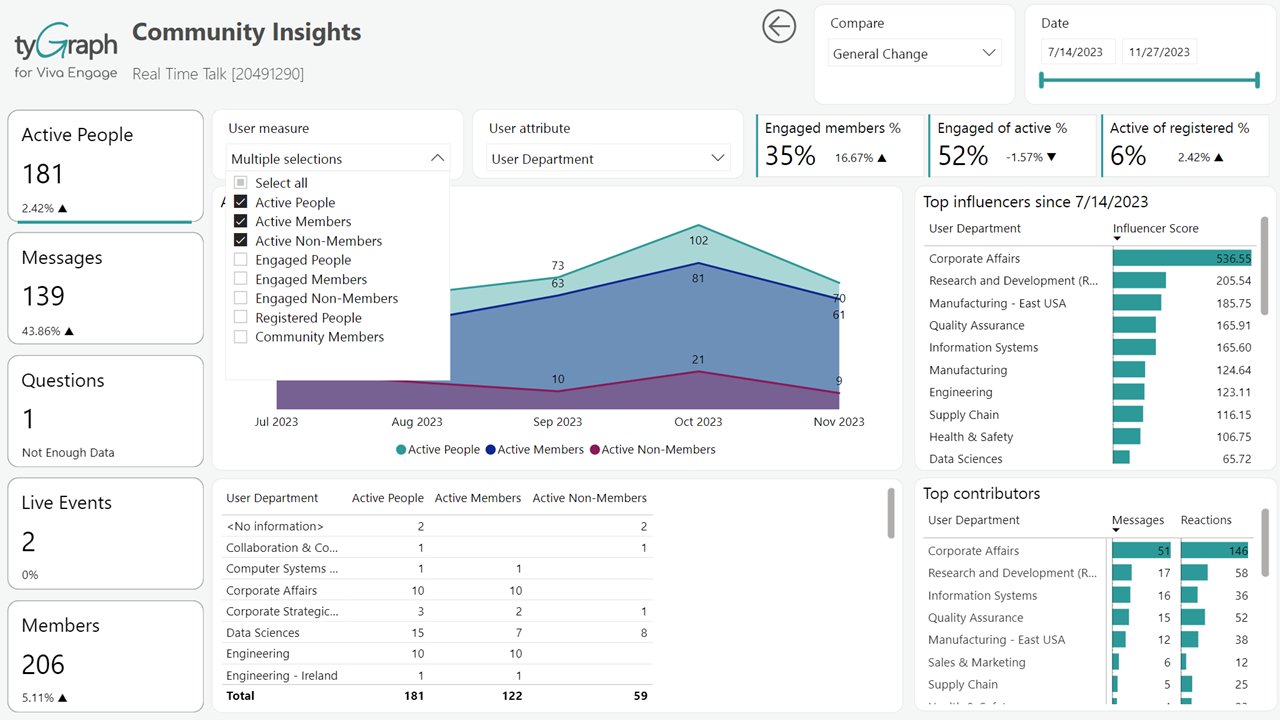Open the Members card

(106, 655)
